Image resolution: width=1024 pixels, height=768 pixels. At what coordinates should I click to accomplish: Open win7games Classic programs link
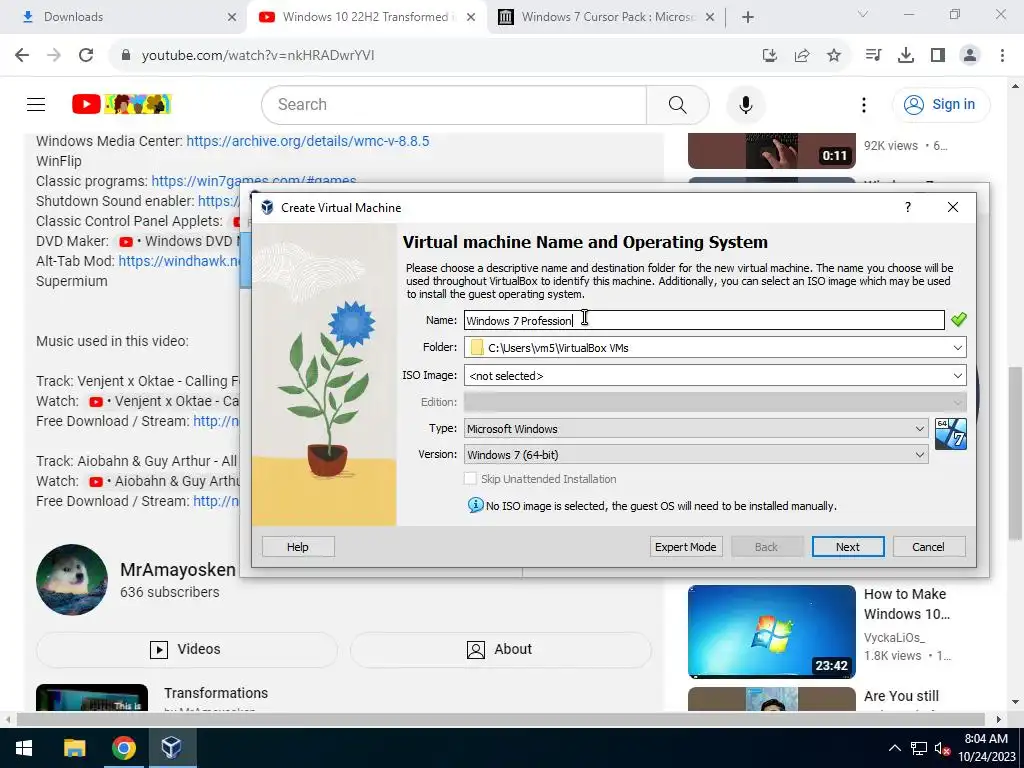click(254, 181)
